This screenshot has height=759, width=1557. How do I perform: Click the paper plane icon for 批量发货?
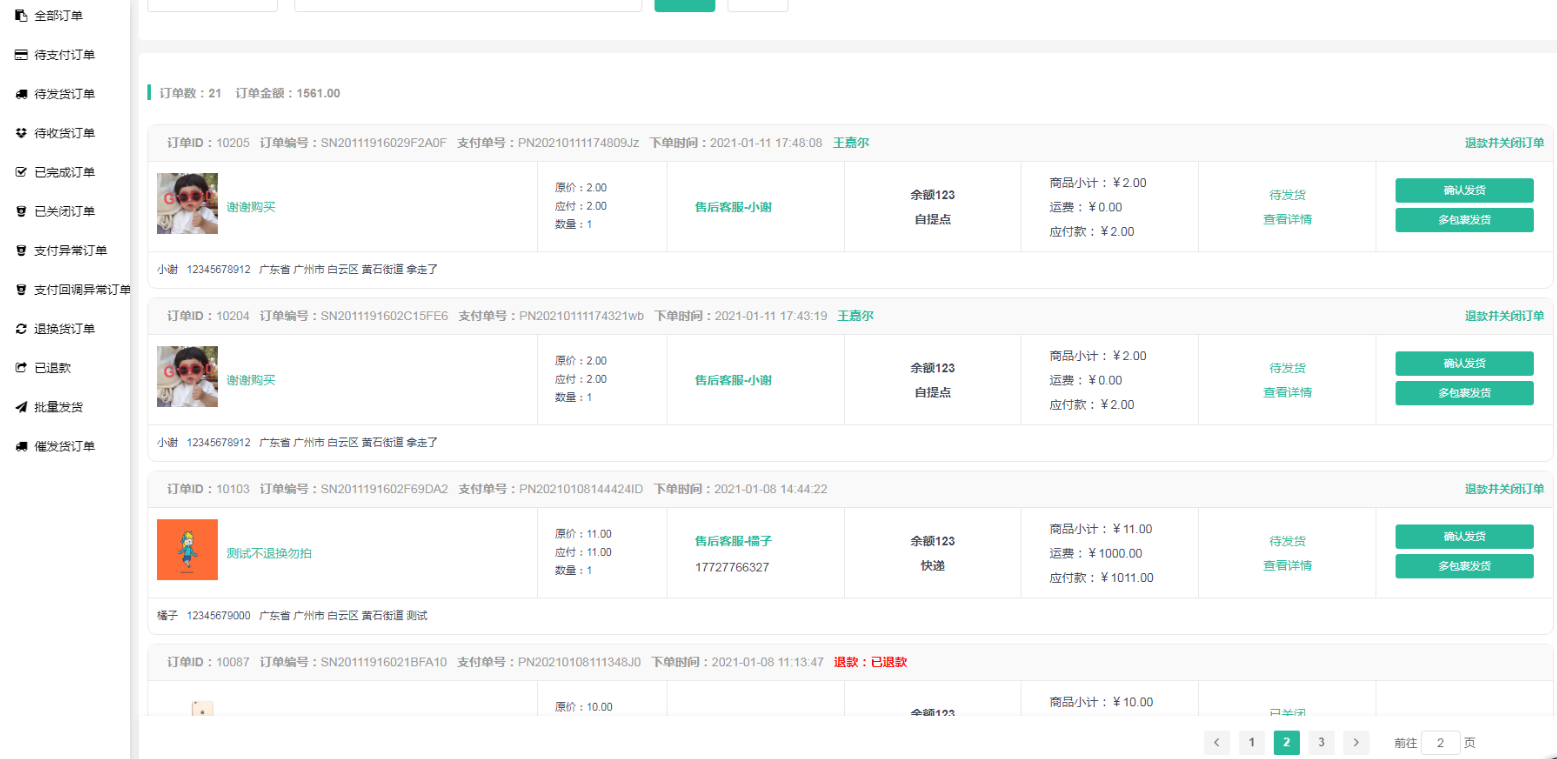pos(20,407)
